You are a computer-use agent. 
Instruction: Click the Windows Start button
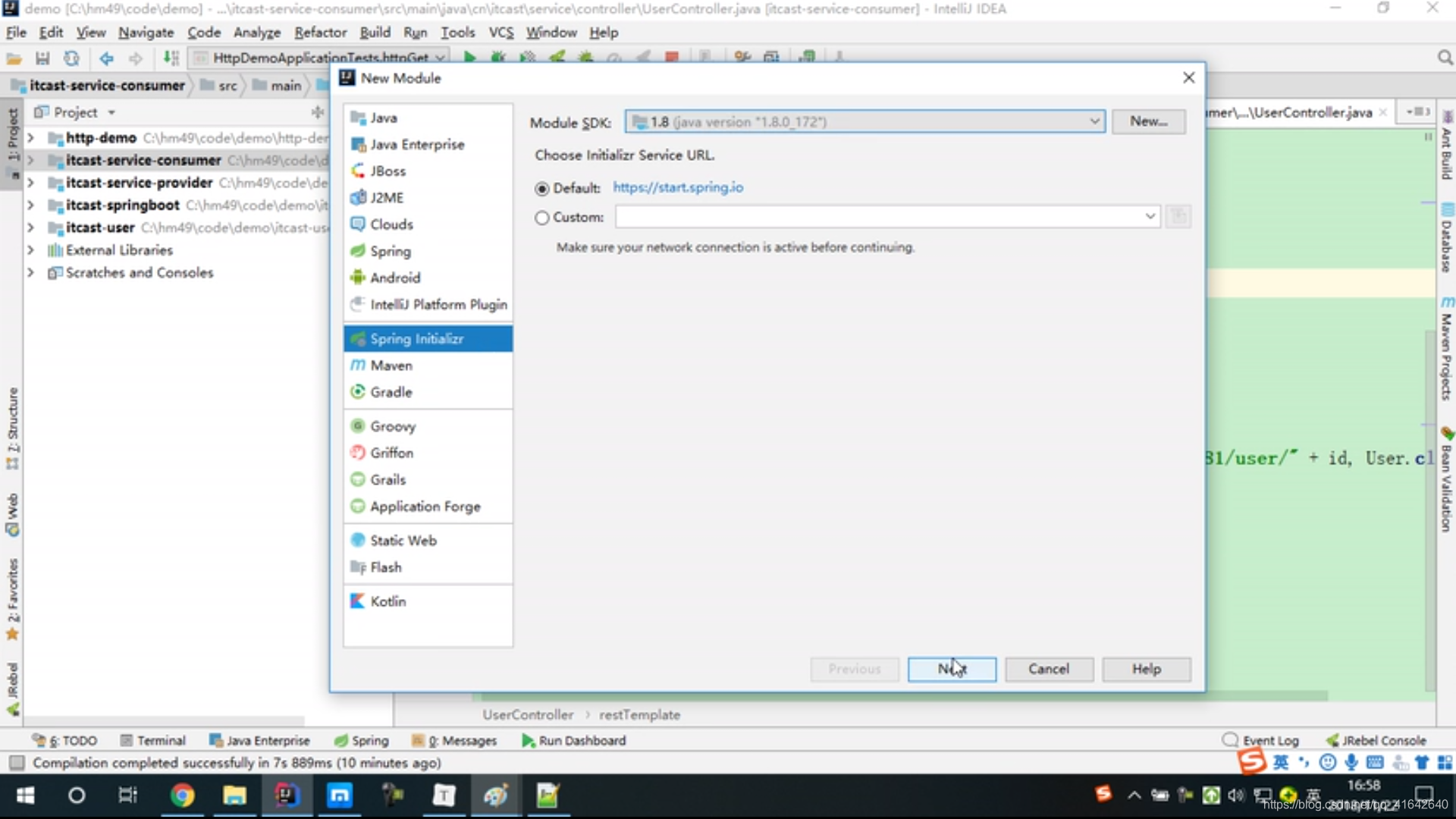click(x=25, y=795)
